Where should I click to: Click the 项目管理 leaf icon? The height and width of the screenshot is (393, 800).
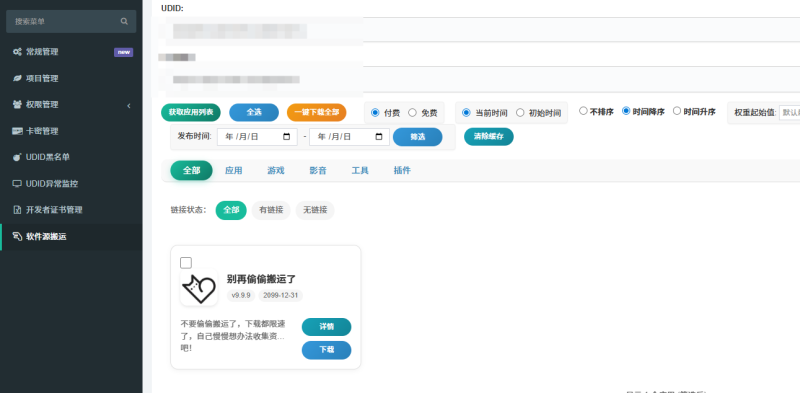point(17,79)
